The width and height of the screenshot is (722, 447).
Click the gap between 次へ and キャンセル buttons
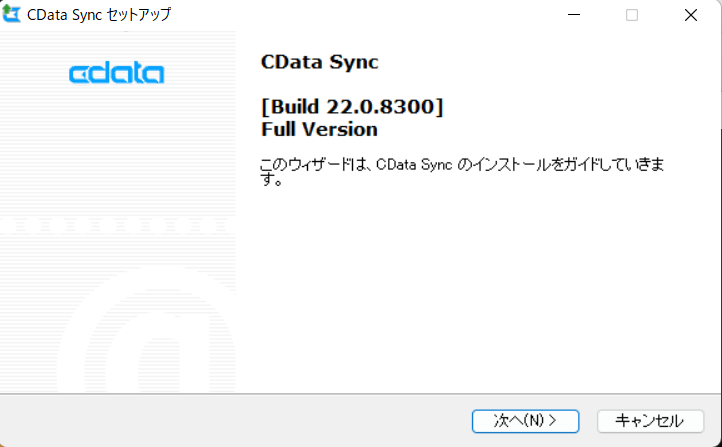click(587, 420)
